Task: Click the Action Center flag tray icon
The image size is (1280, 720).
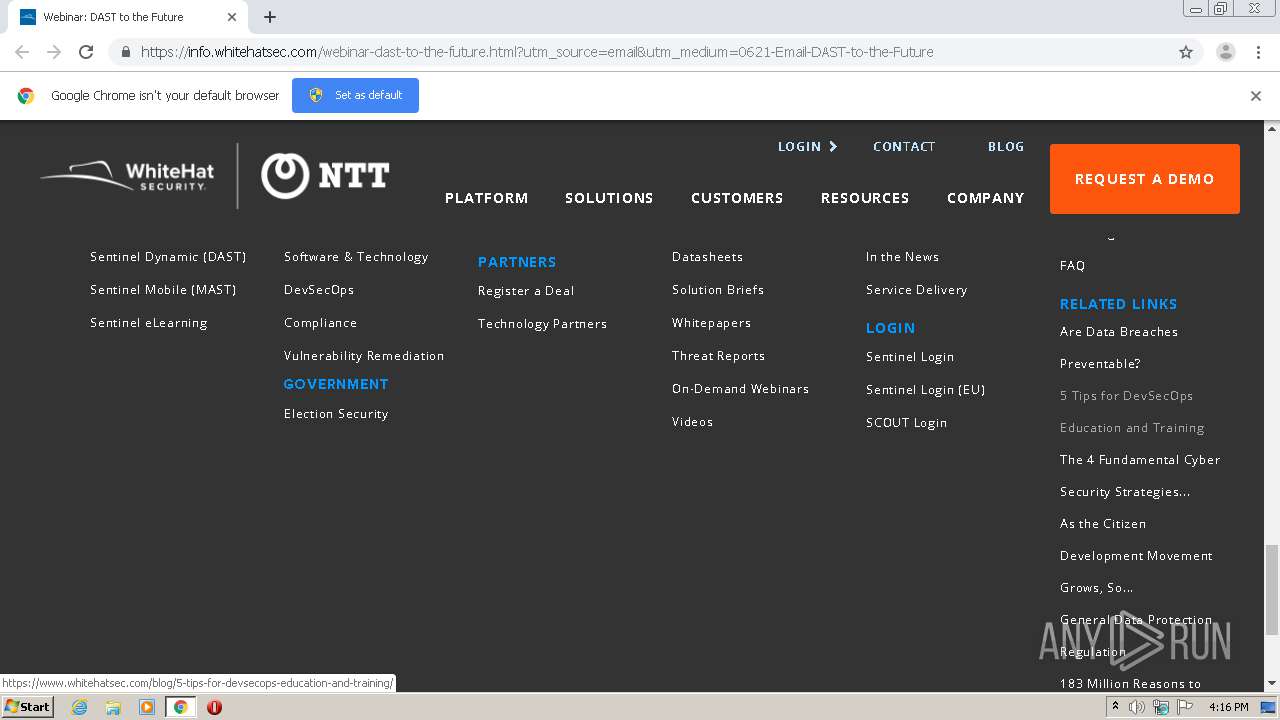Action: [1185, 707]
